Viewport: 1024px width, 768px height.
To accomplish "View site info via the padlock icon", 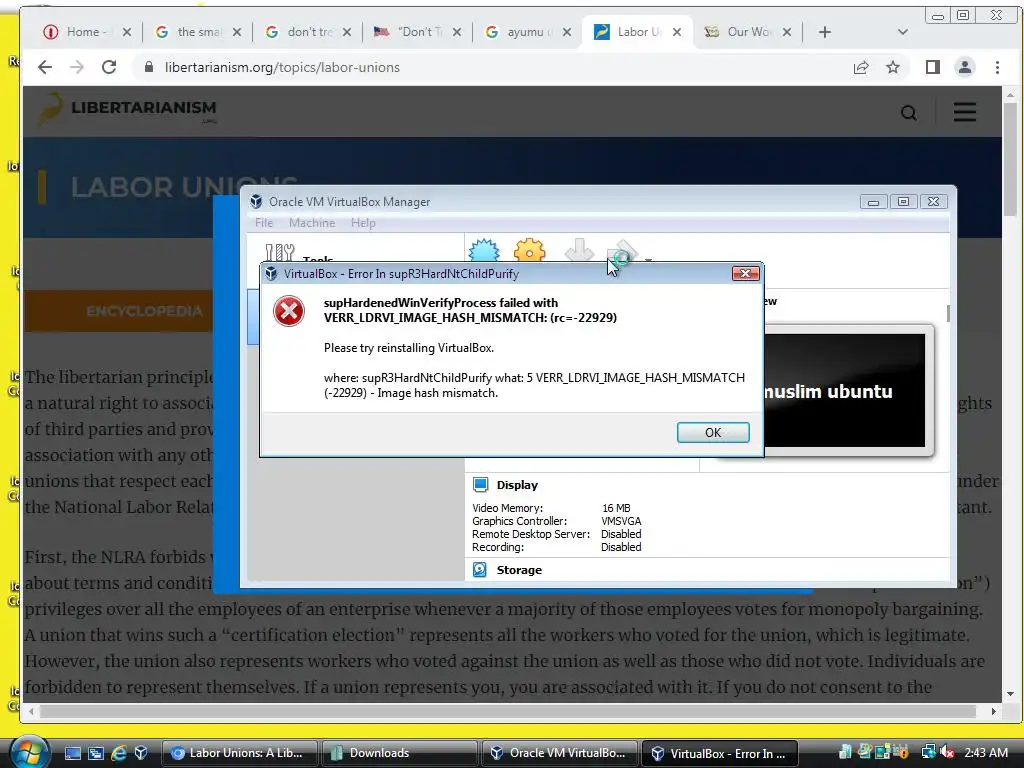I will [149, 67].
